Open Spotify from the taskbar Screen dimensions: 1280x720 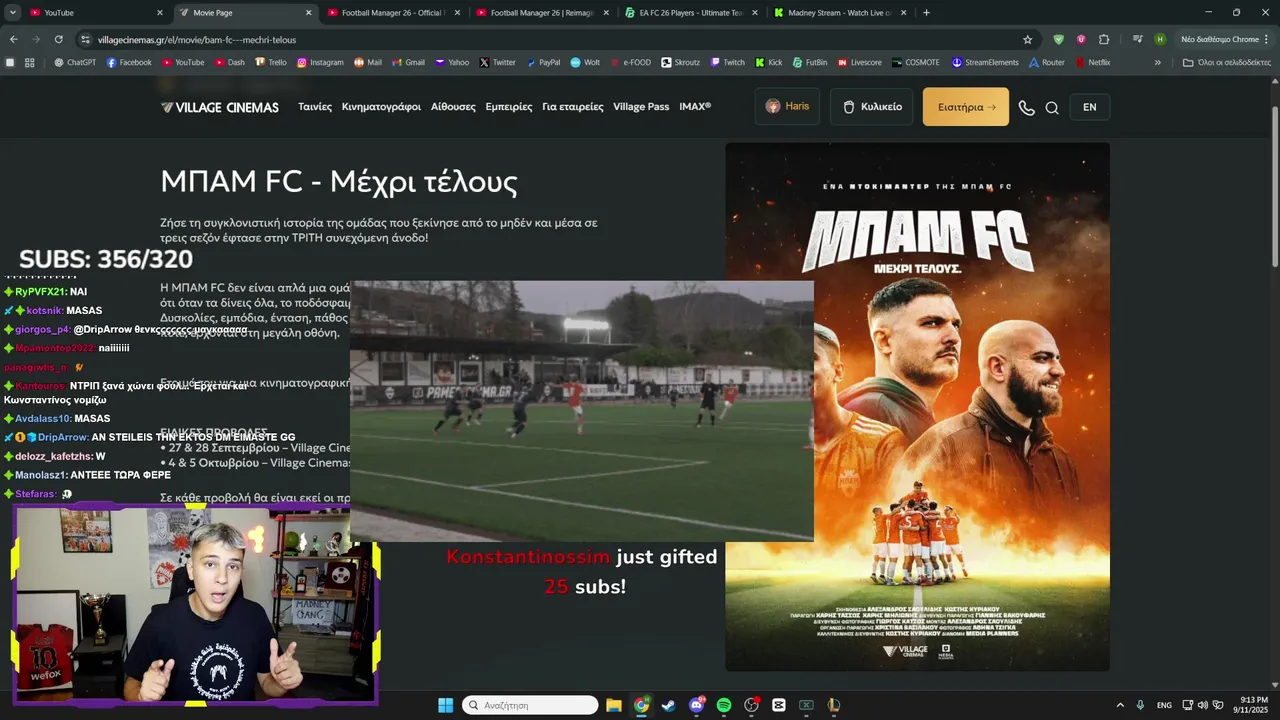click(724, 705)
